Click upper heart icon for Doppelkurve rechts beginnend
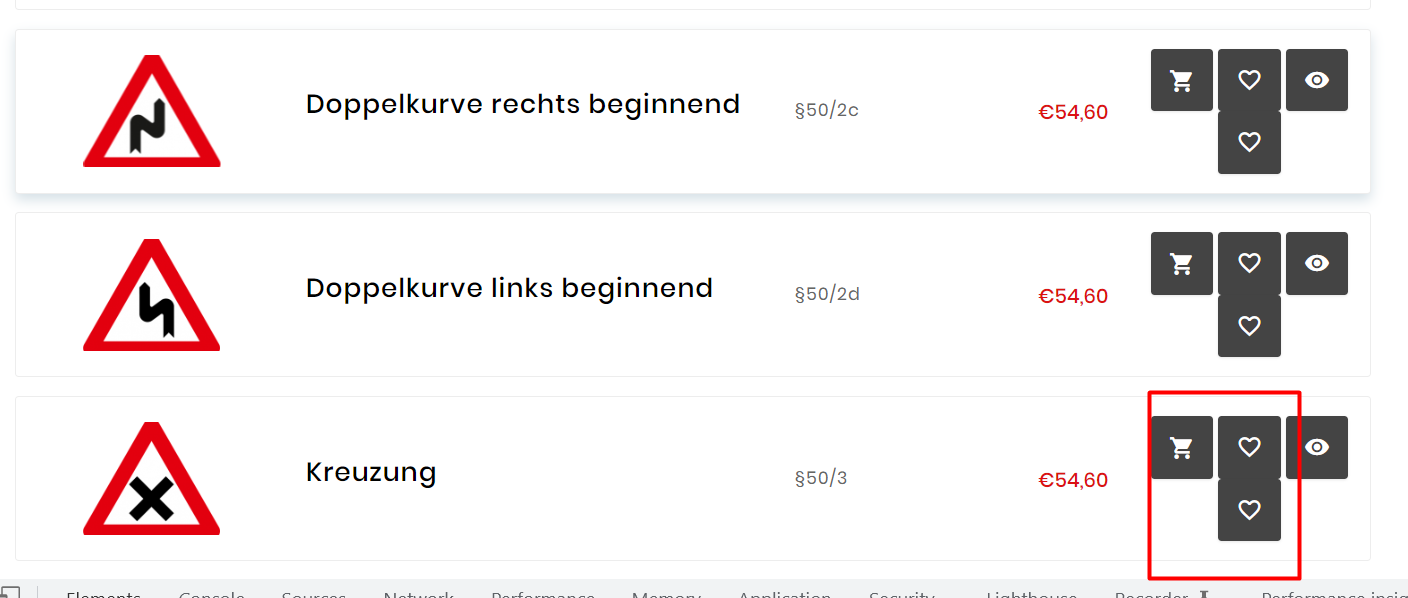 (1249, 80)
